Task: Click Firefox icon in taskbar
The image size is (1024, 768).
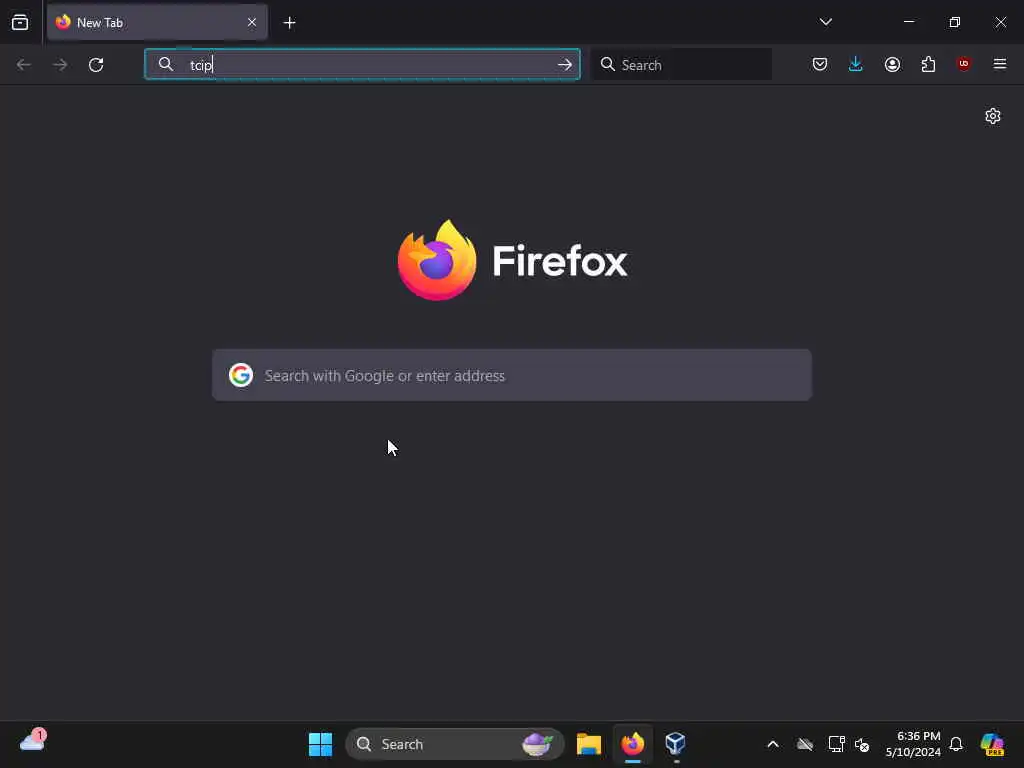Action: tap(632, 744)
